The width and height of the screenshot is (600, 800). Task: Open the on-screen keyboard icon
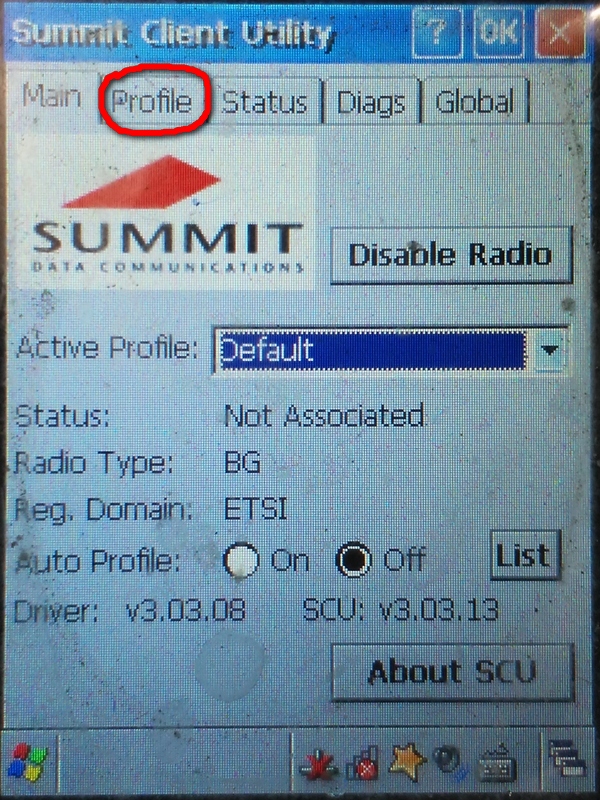(494, 767)
